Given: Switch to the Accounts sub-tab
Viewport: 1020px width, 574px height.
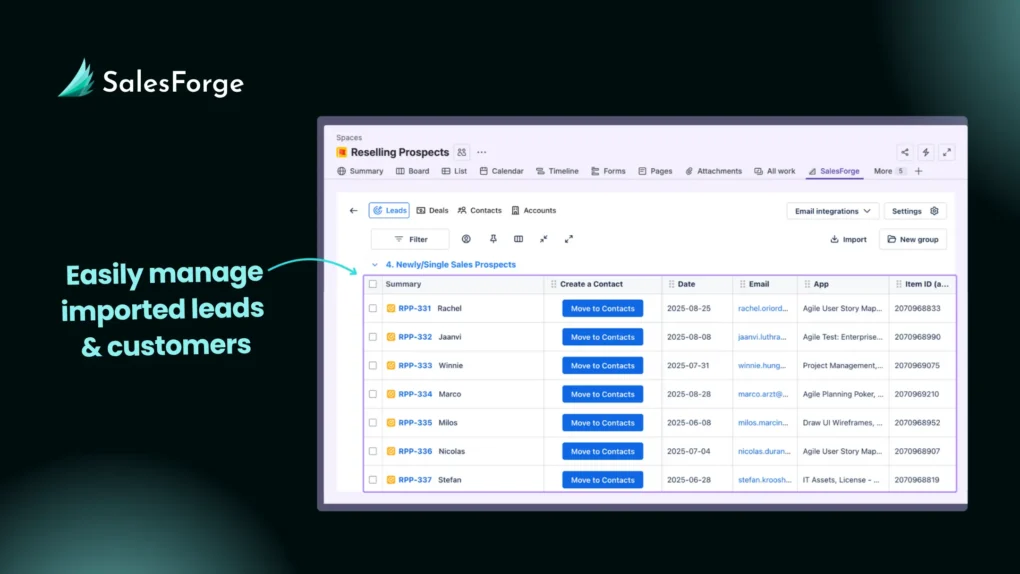Looking at the screenshot, I should click(533, 210).
